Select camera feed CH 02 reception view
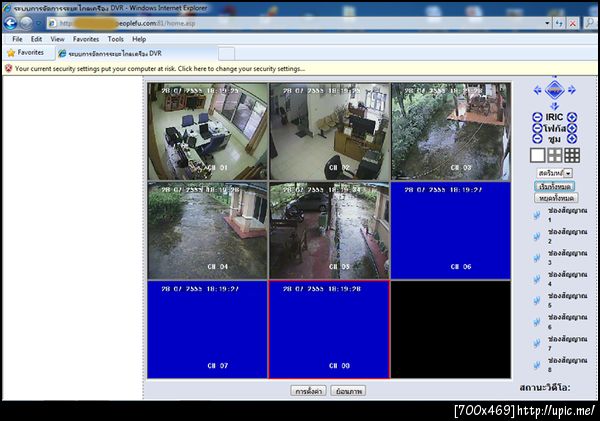 tap(329, 131)
